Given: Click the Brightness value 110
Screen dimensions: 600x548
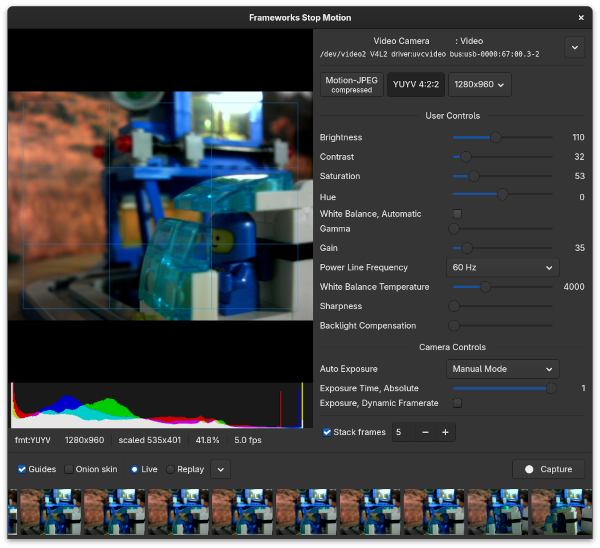Looking at the screenshot, I should coord(578,137).
